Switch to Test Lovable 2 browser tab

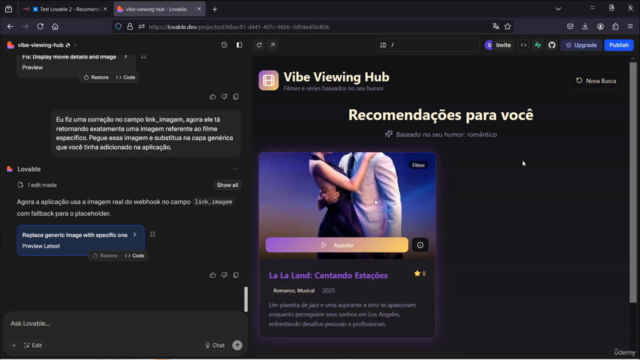tap(65, 9)
